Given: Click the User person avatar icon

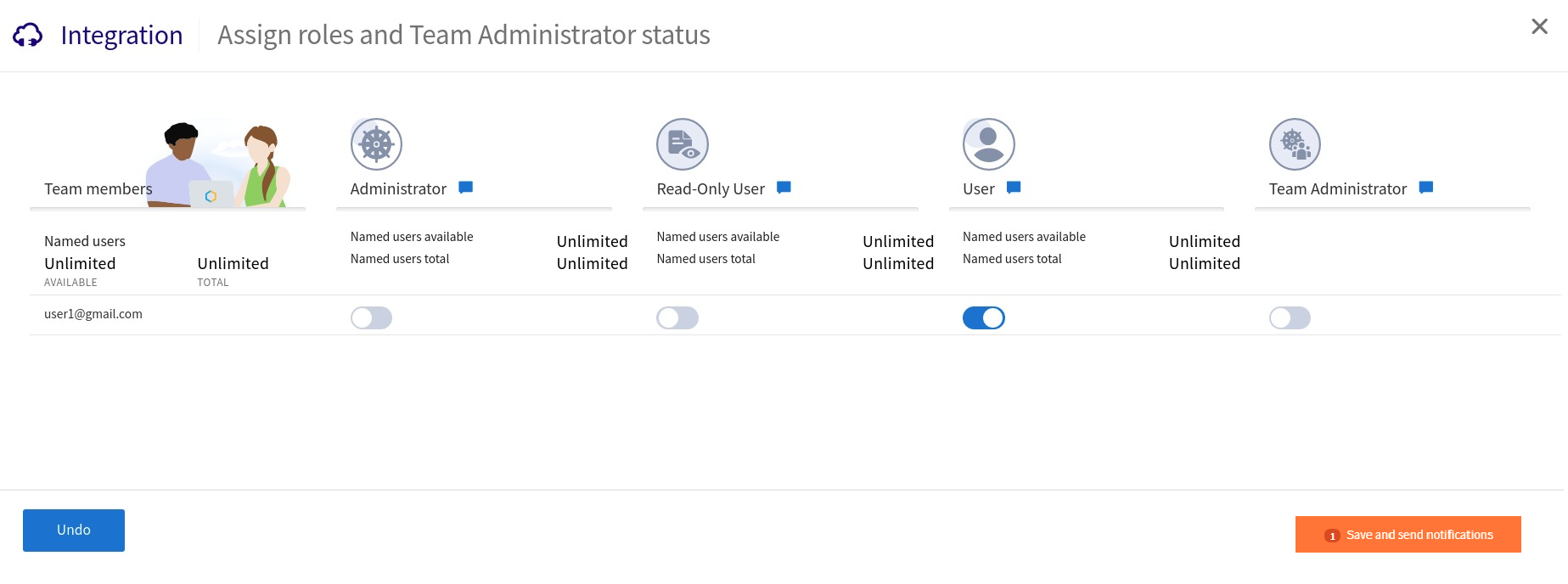Looking at the screenshot, I should [988, 144].
